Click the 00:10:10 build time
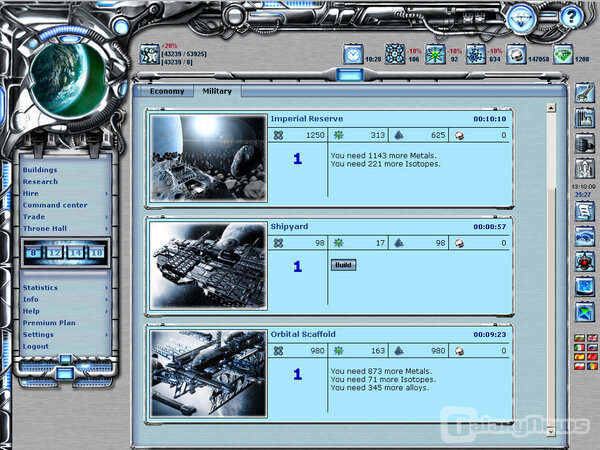Image resolution: width=600 pixels, height=450 pixels. click(x=489, y=119)
